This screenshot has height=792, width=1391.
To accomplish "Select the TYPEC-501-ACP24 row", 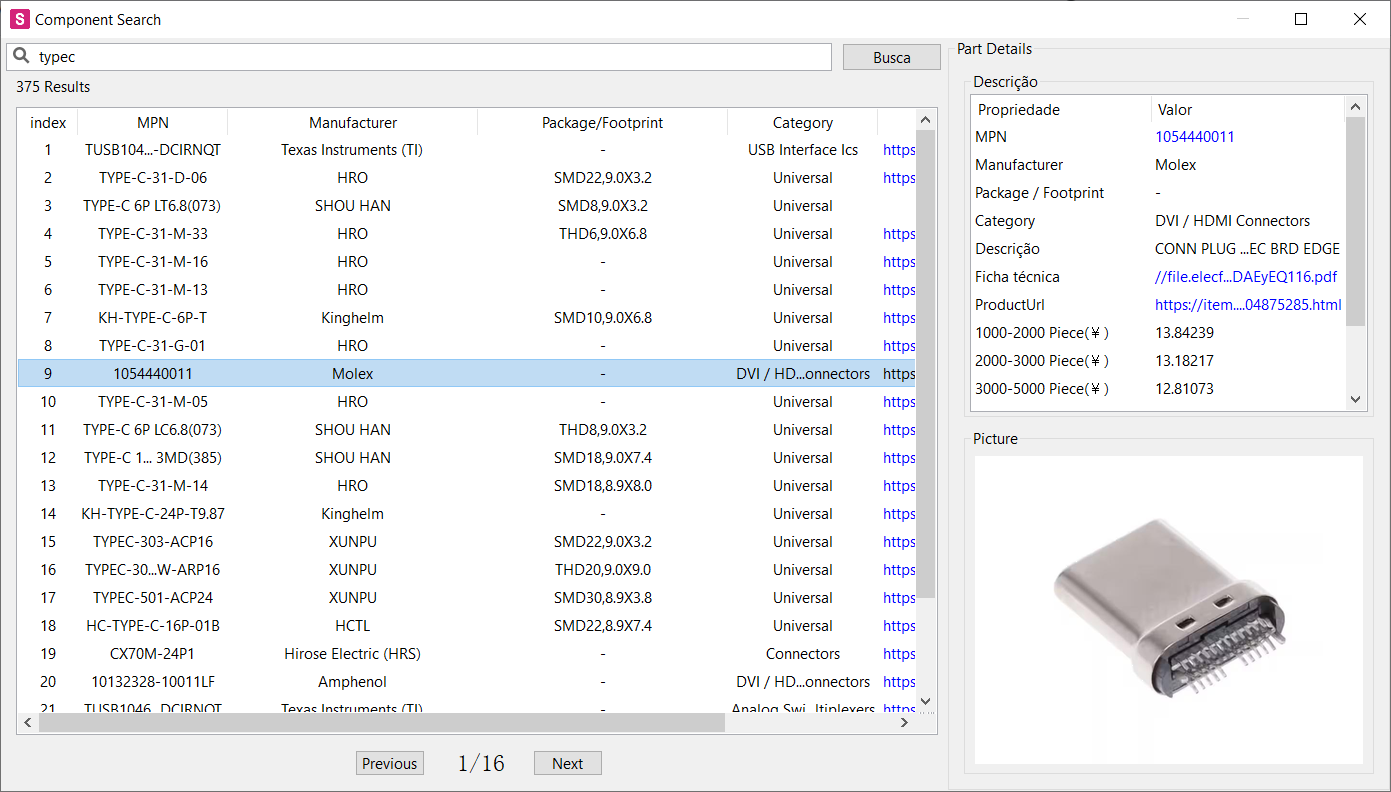I will [466, 598].
